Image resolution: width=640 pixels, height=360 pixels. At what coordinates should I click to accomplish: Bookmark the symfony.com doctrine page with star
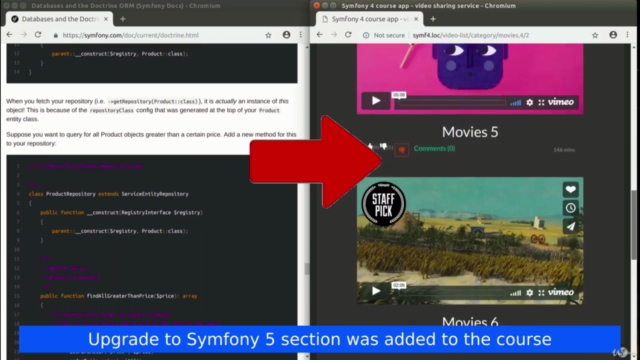pos(268,36)
